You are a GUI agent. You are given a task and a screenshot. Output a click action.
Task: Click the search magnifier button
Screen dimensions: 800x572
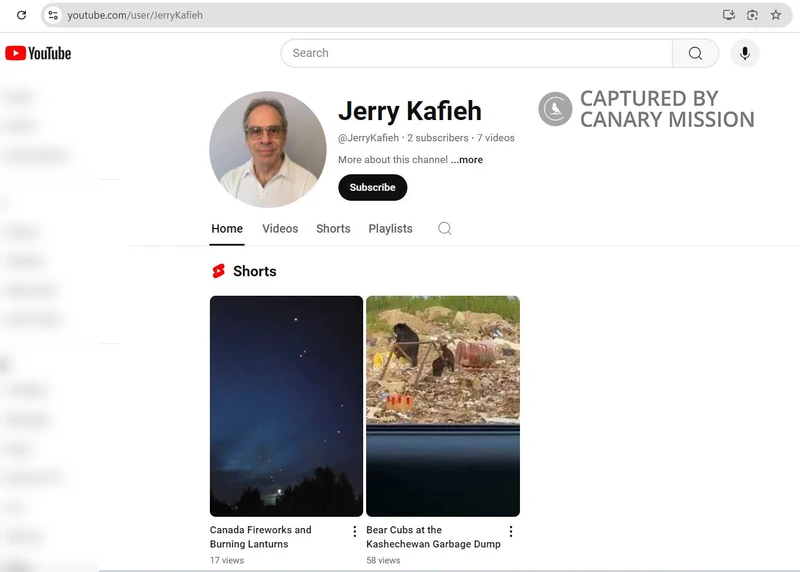(695, 53)
